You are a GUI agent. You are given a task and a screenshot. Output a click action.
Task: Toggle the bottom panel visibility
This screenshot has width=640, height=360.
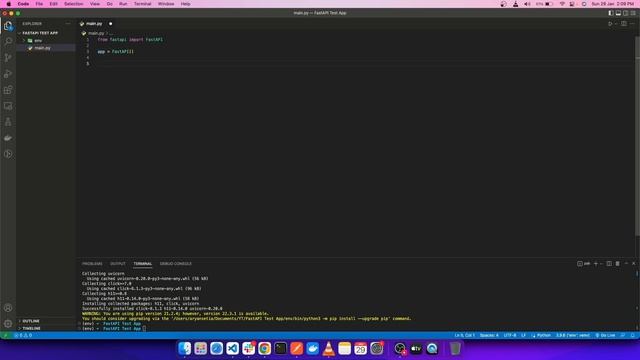tap(618, 13)
